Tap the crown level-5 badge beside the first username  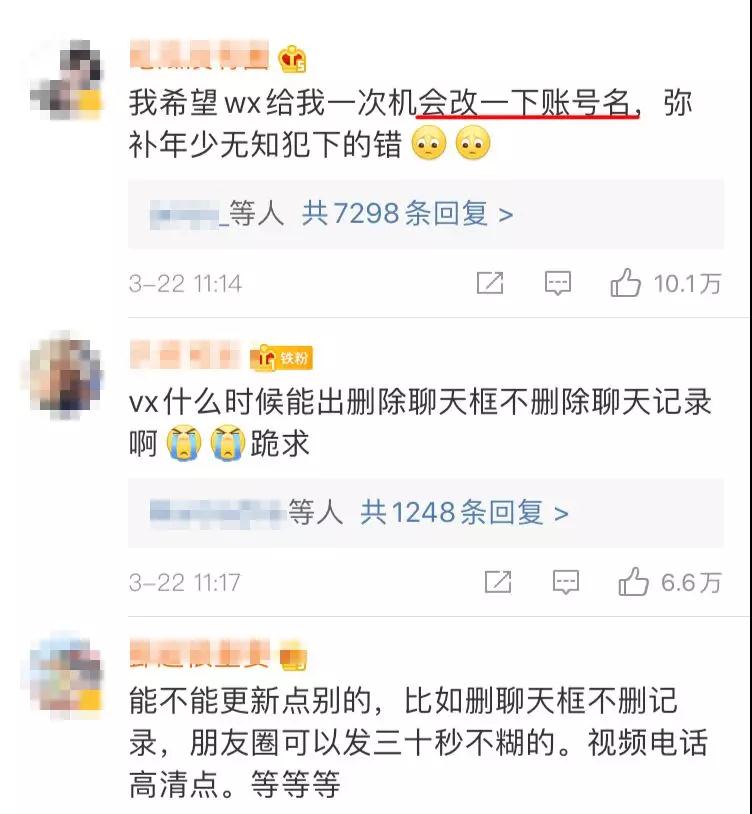[x=292, y=59]
